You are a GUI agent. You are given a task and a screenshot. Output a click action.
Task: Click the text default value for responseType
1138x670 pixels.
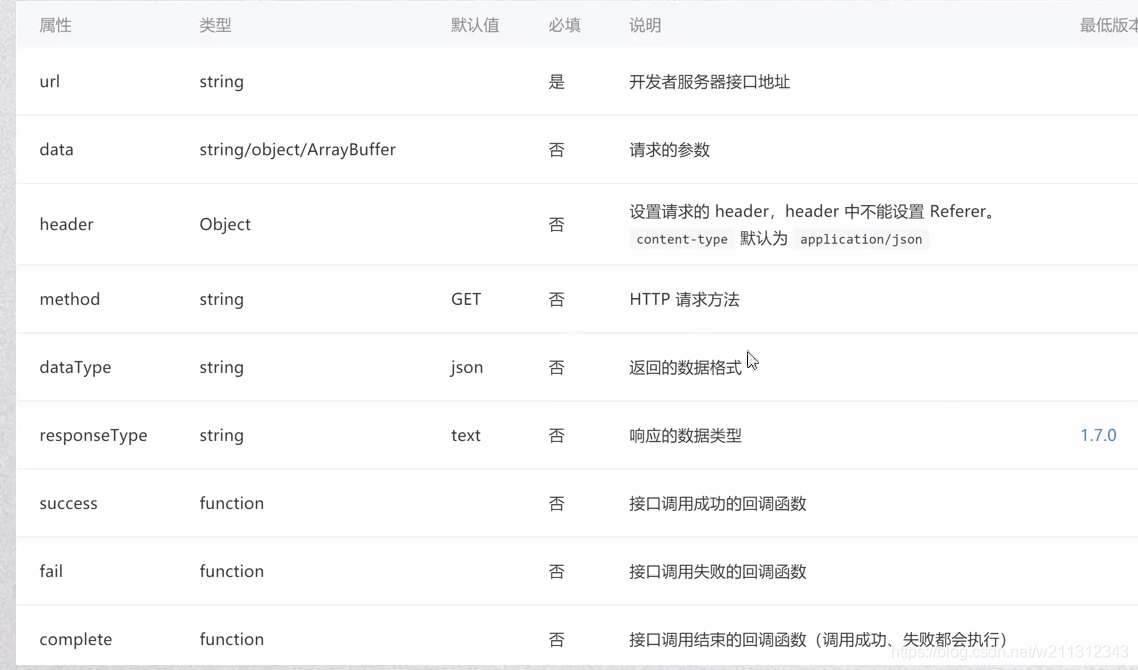[466, 435]
